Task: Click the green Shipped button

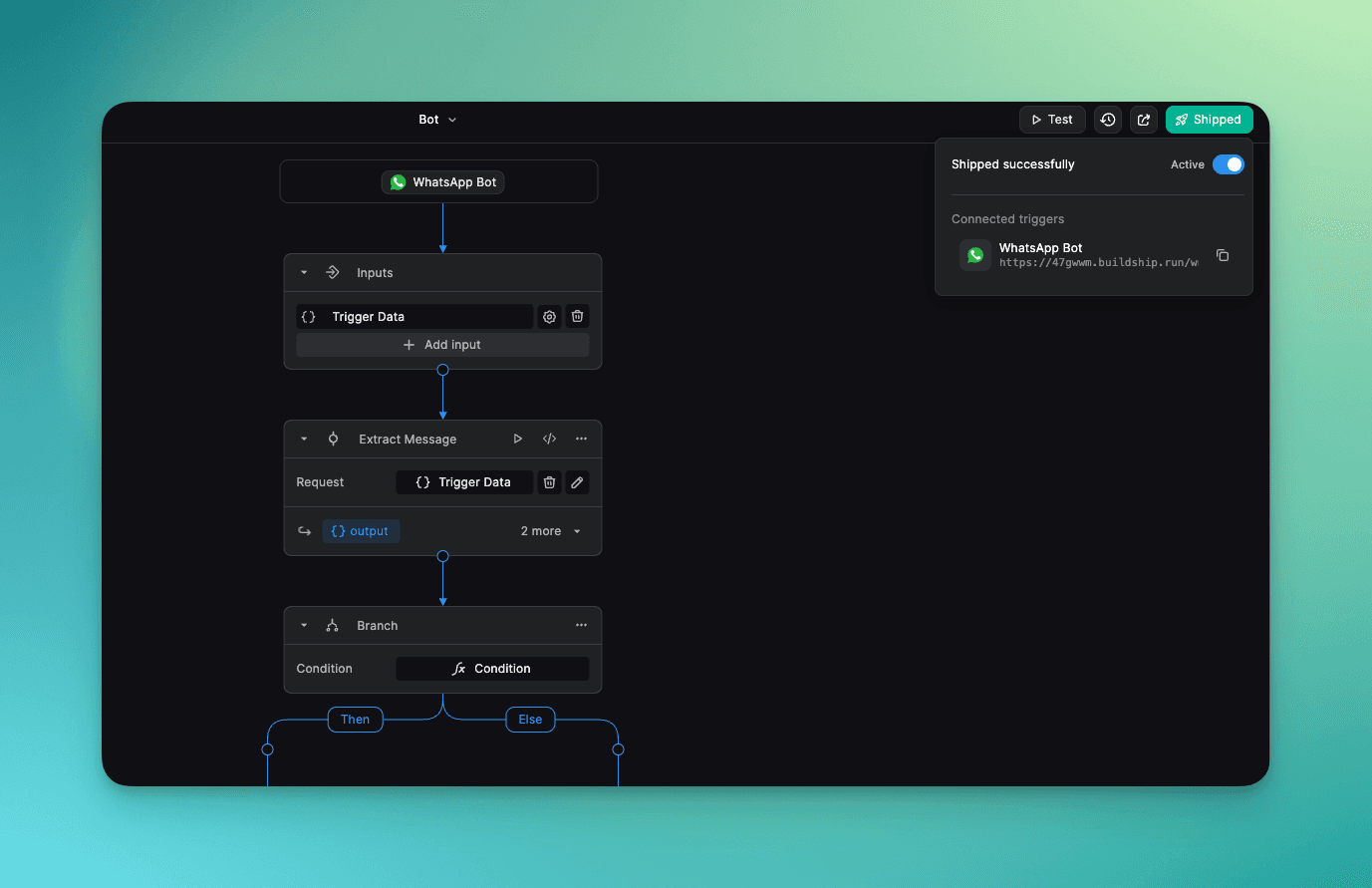Action: pyautogui.click(x=1209, y=120)
